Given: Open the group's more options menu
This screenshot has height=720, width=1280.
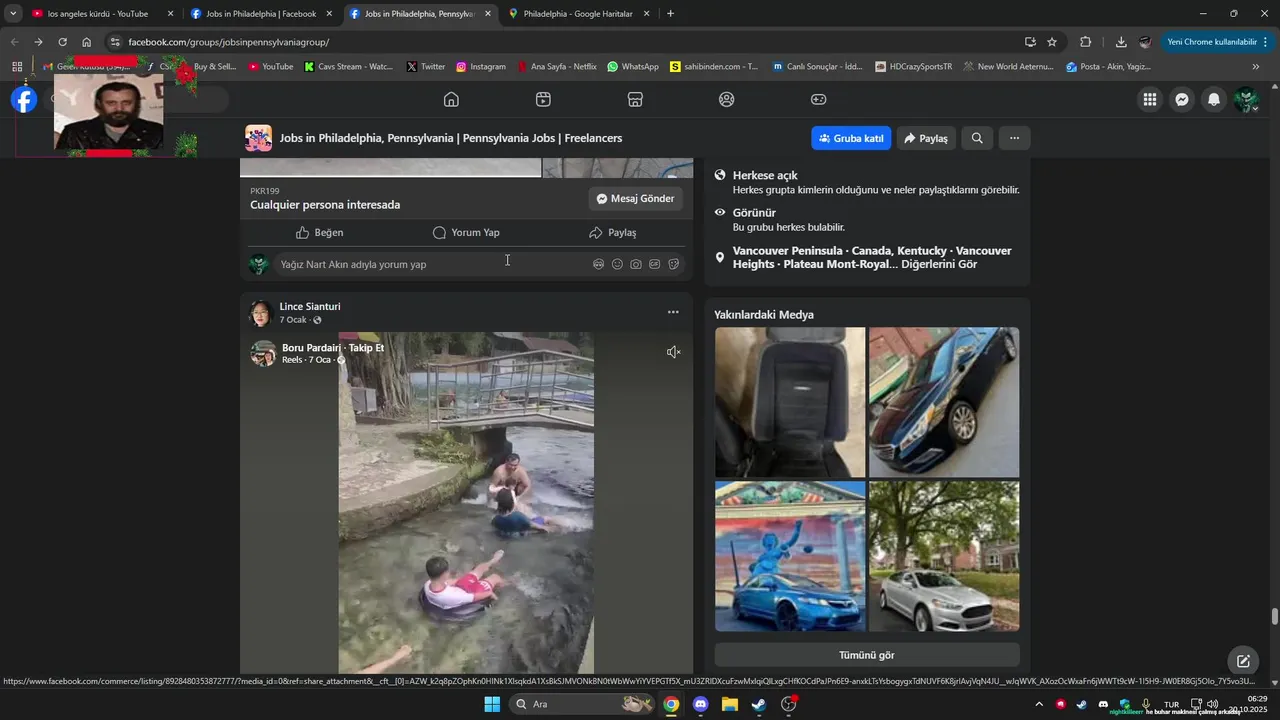Looking at the screenshot, I should [1014, 138].
